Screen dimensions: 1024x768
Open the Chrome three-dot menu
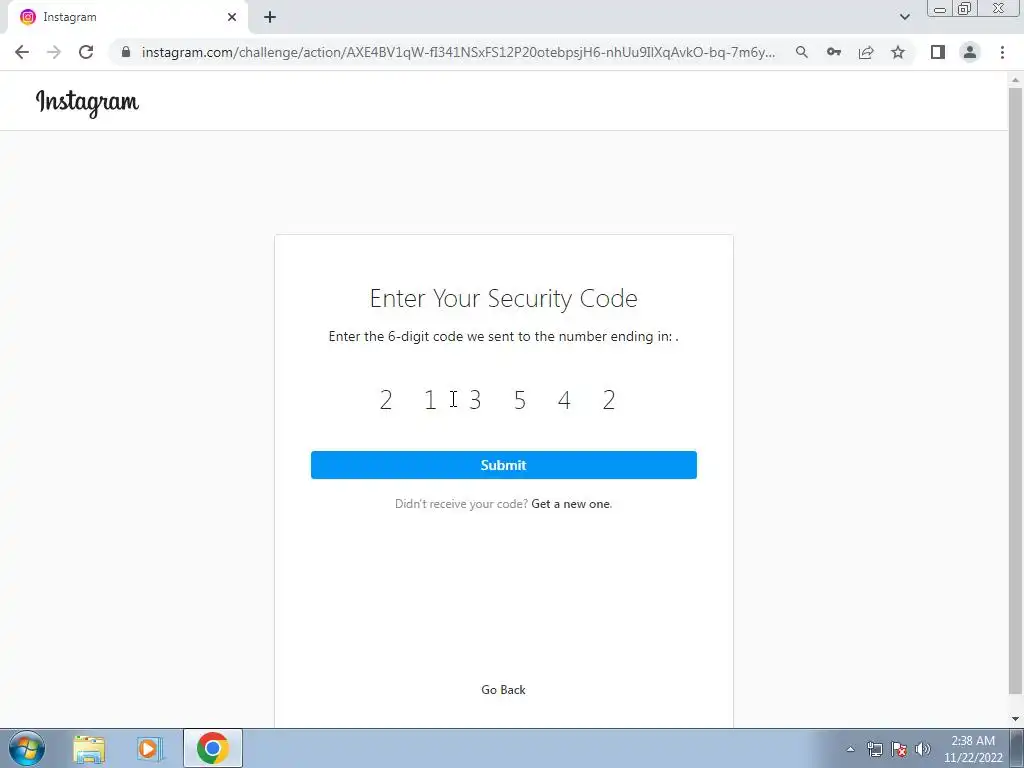tap(1002, 52)
